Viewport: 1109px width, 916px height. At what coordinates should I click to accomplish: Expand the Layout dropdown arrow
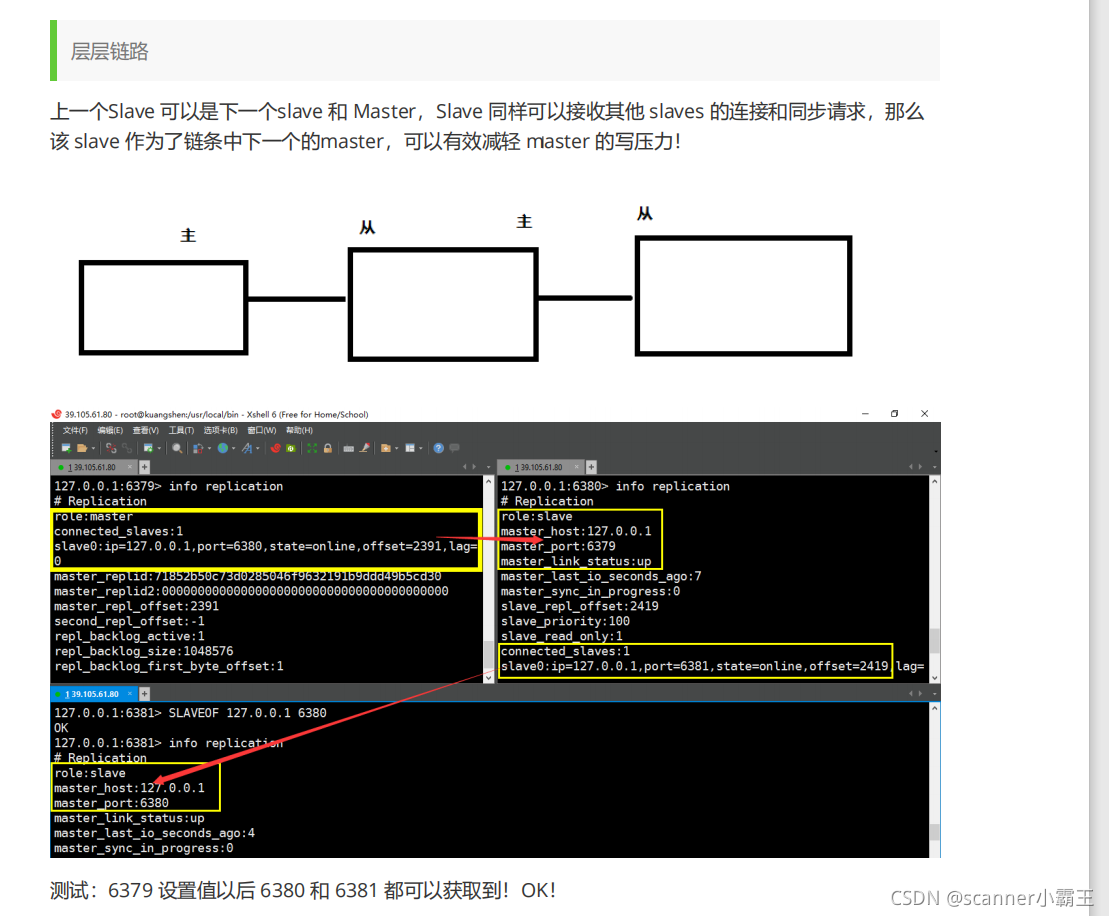click(x=421, y=448)
